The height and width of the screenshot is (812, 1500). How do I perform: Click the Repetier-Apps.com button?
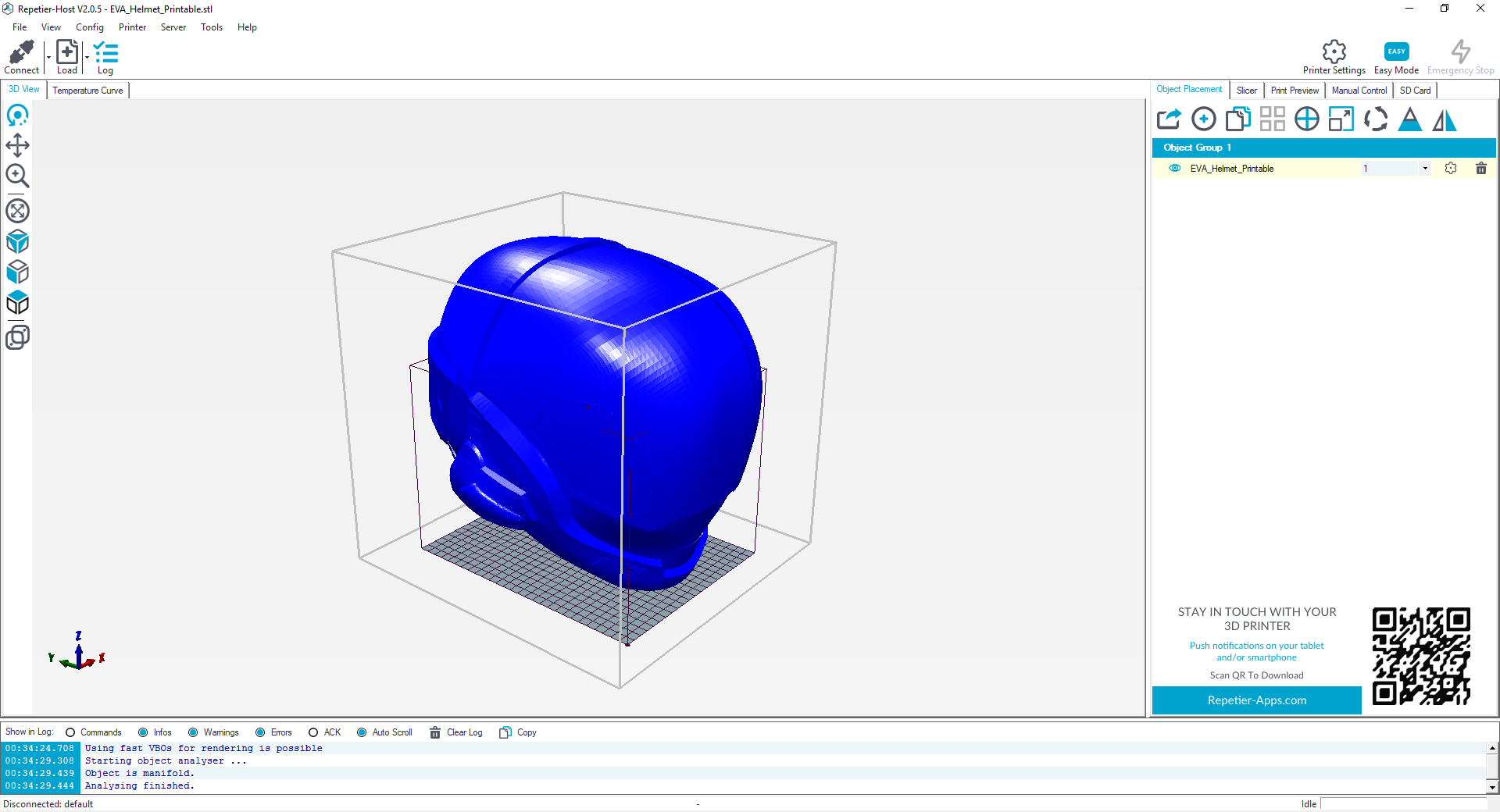[x=1255, y=700]
